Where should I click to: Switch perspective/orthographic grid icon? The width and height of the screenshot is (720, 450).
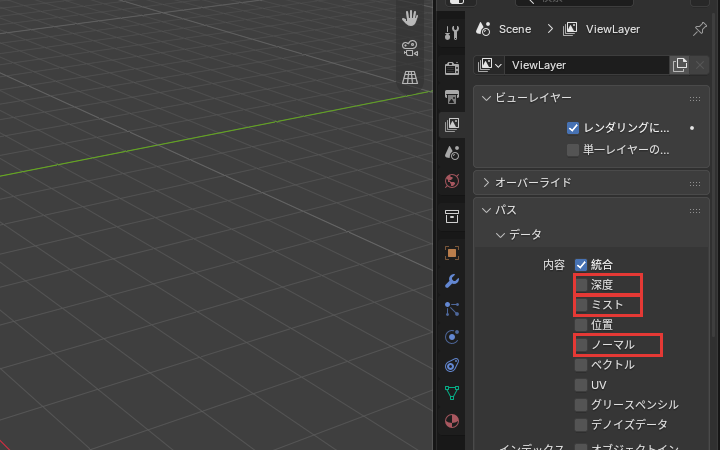tap(410, 77)
